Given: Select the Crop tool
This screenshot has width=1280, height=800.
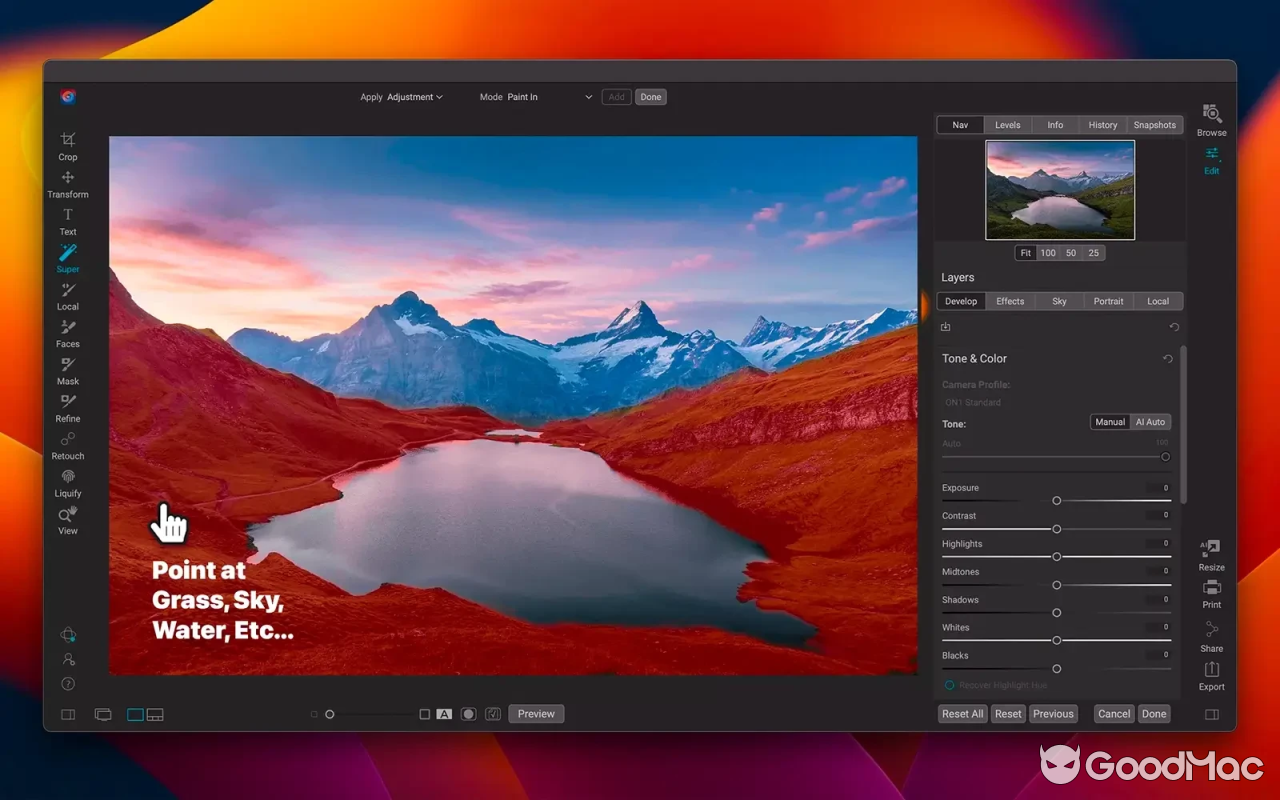Looking at the screenshot, I should click(x=67, y=145).
